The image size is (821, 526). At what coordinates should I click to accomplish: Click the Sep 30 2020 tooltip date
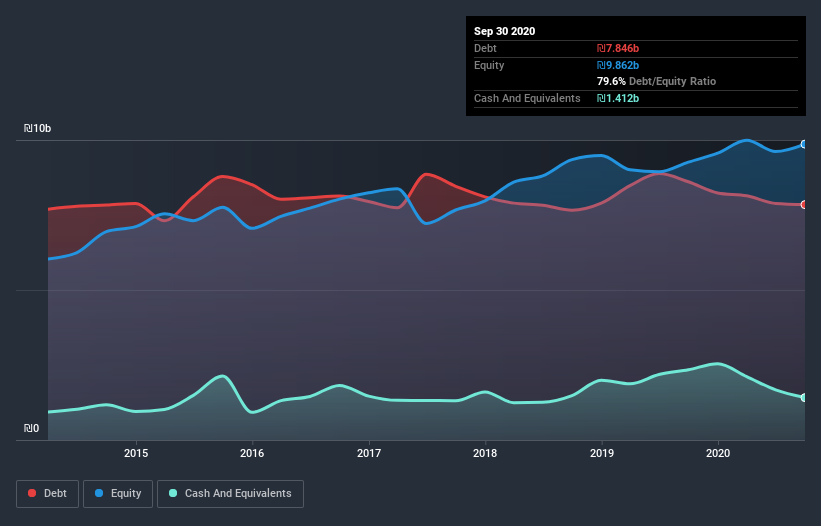point(504,31)
